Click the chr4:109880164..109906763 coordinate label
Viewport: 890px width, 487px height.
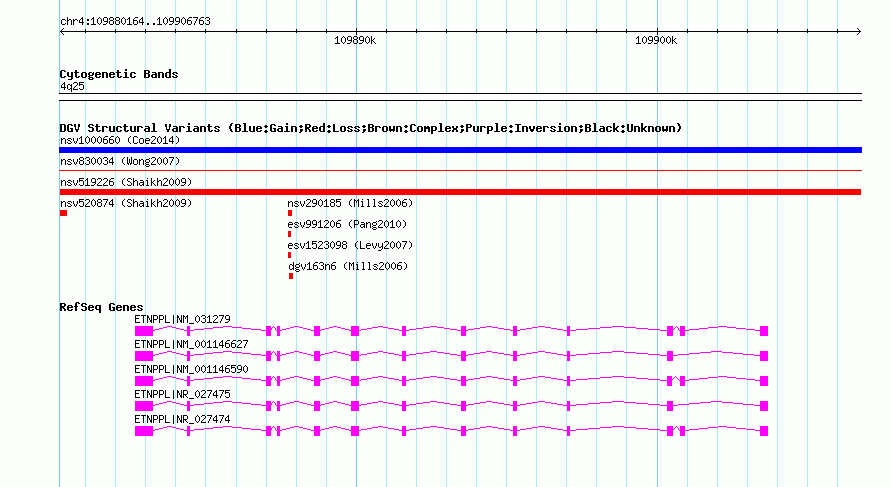[135, 22]
